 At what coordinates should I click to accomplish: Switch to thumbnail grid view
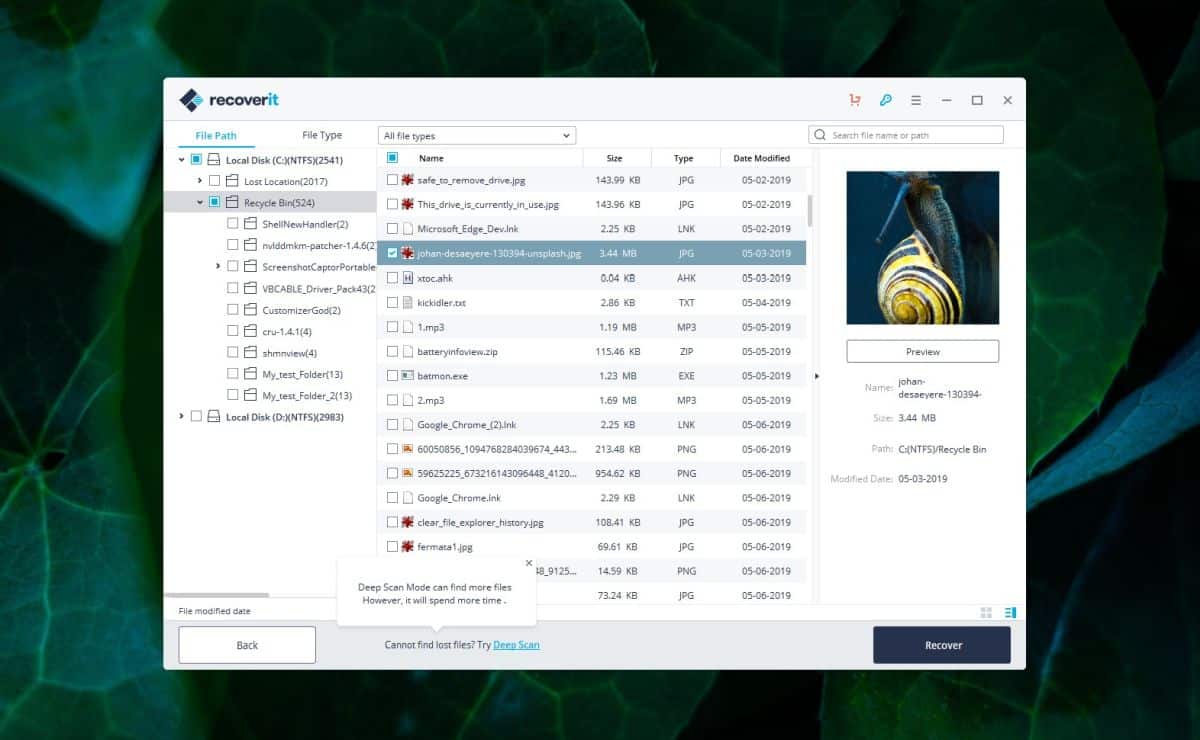[x=986, y=611]
